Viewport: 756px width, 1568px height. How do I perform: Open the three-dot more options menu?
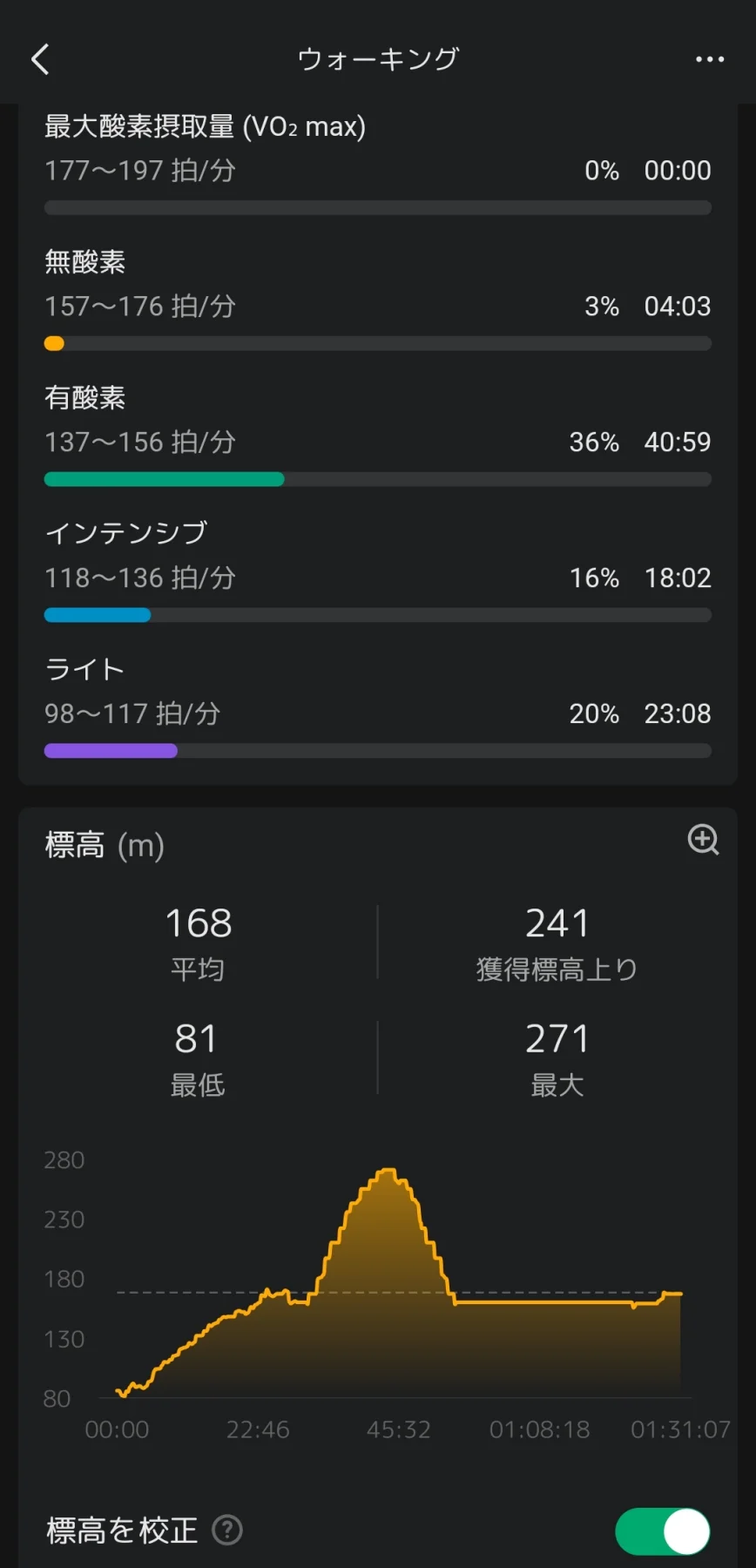(x=709, y=59)
